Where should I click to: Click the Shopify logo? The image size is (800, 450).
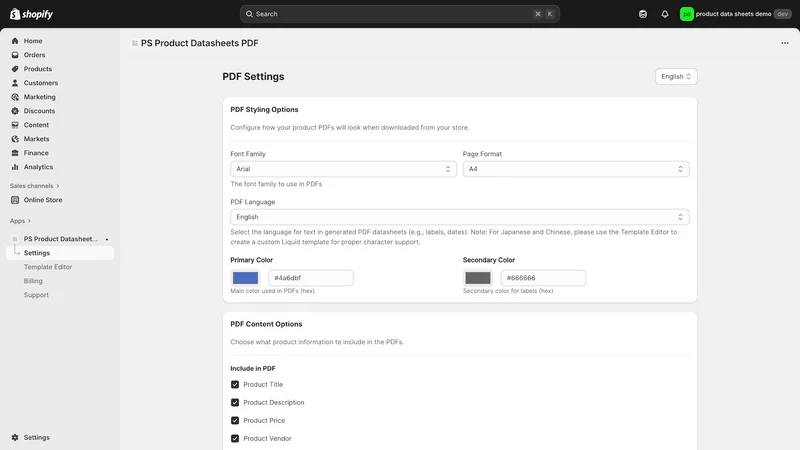pos(31,14)
